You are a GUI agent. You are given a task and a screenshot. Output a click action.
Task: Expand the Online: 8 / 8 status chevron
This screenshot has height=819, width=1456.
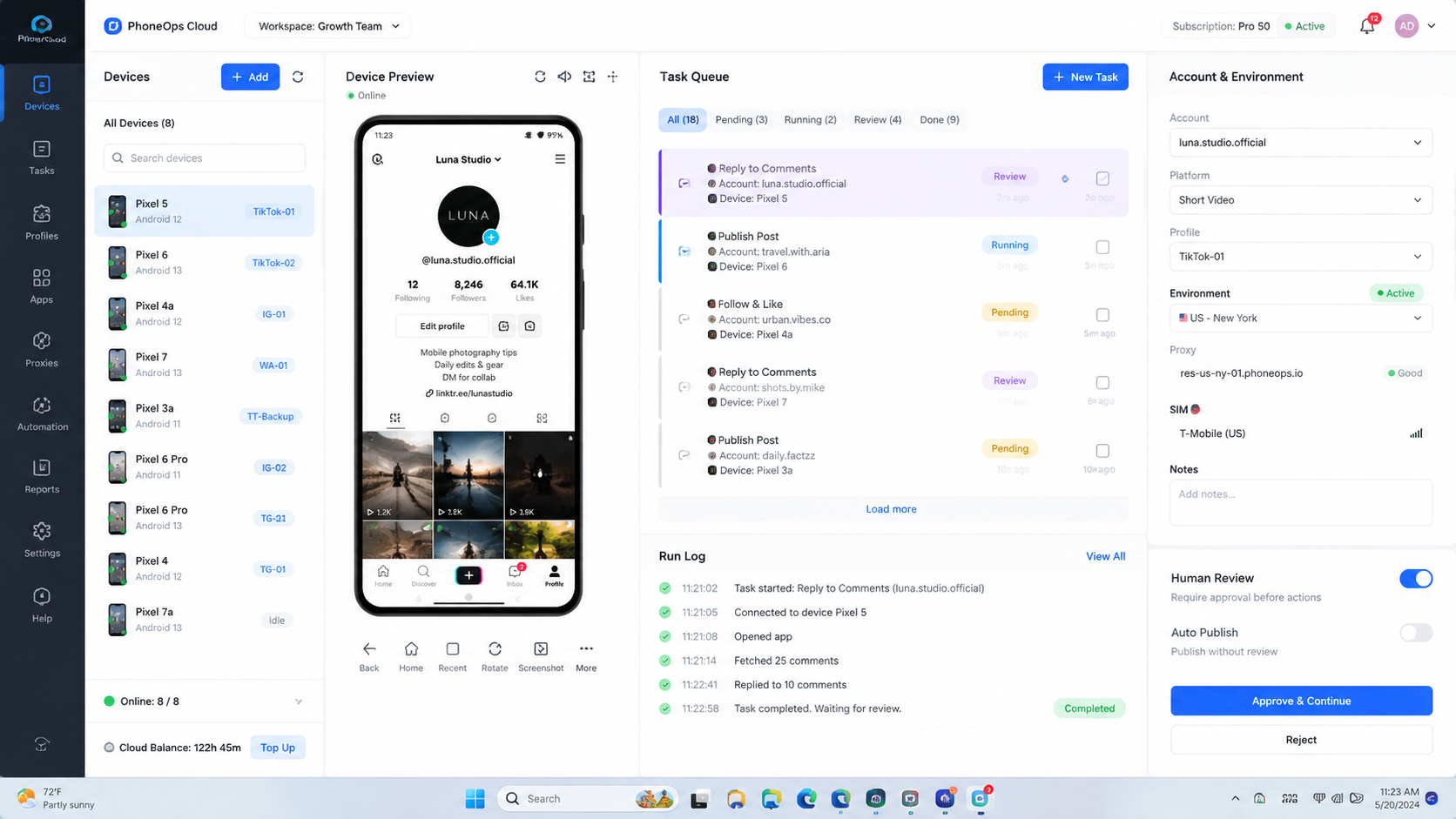[299, 702]
